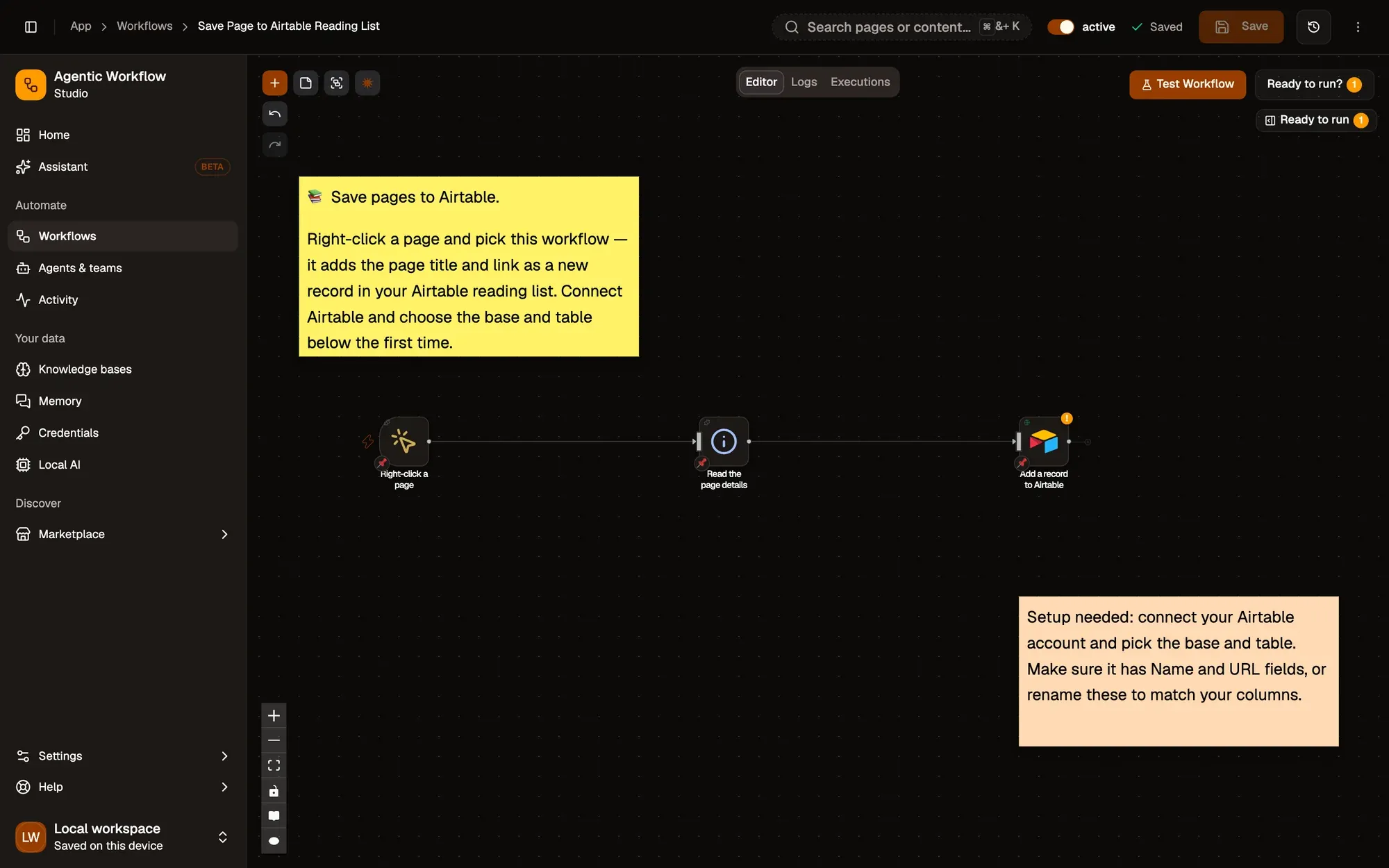Open the Assistant beta page

[123, 167]
